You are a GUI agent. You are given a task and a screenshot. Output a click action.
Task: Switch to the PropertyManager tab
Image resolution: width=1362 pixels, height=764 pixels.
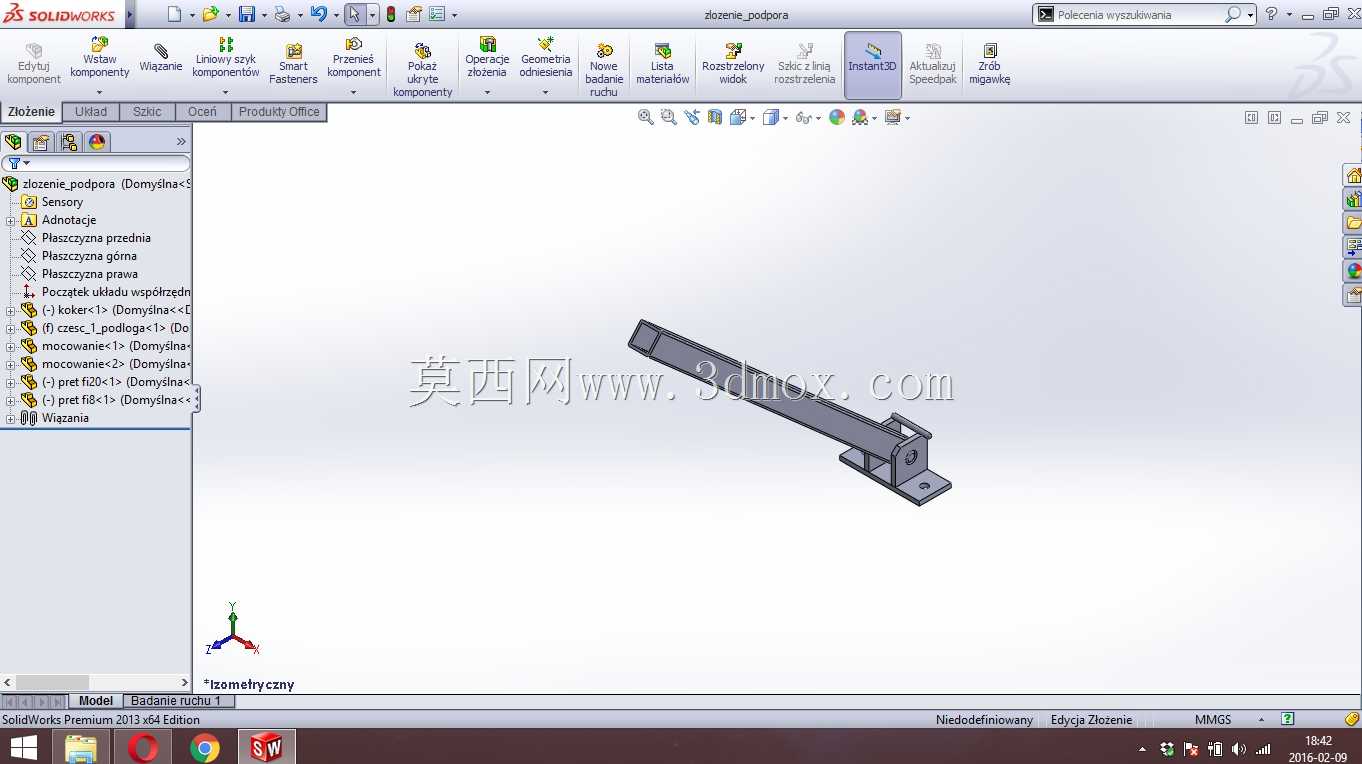click(41, 142)
